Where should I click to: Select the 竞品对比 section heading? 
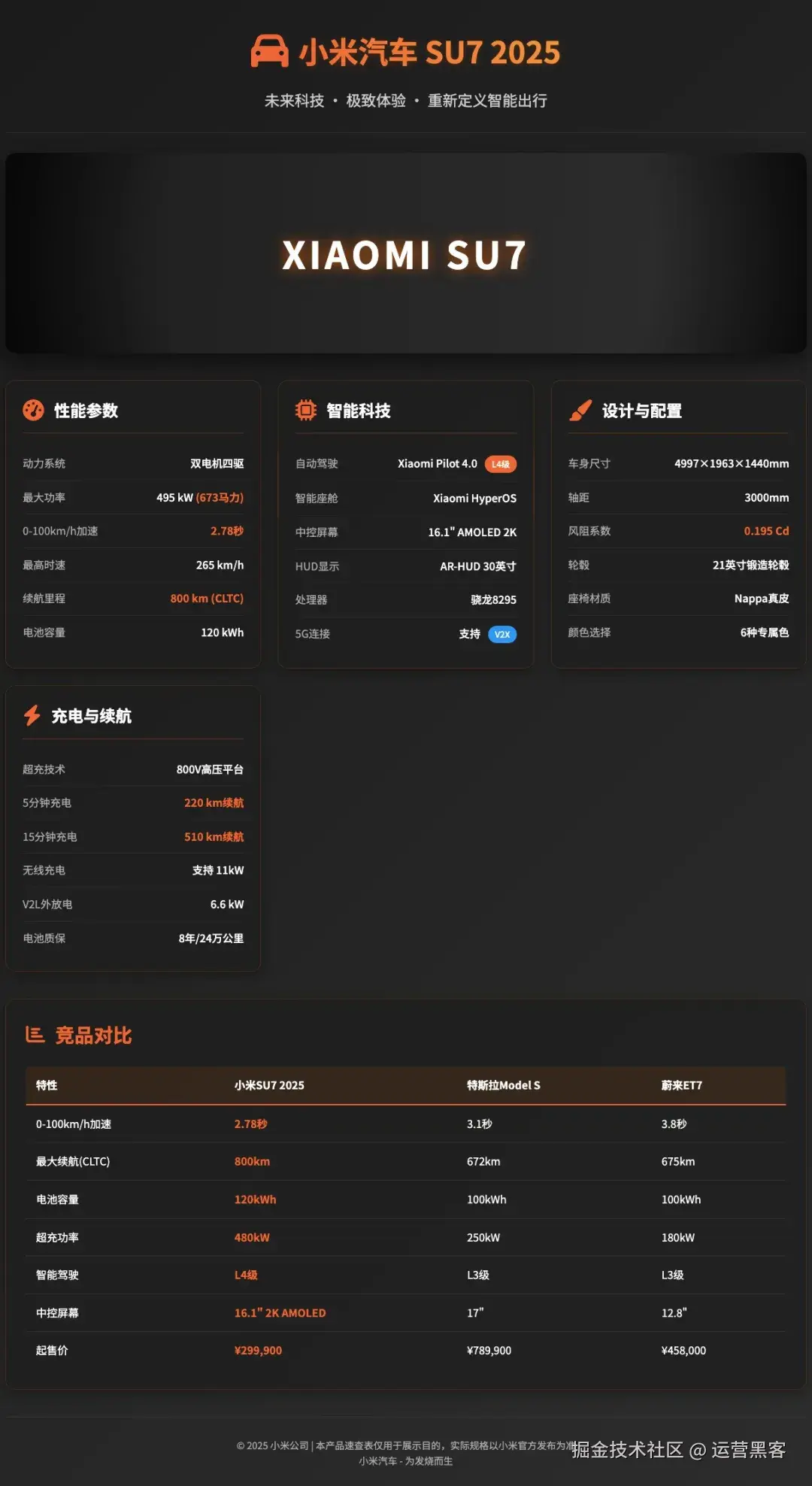[x=93, y=1036]
